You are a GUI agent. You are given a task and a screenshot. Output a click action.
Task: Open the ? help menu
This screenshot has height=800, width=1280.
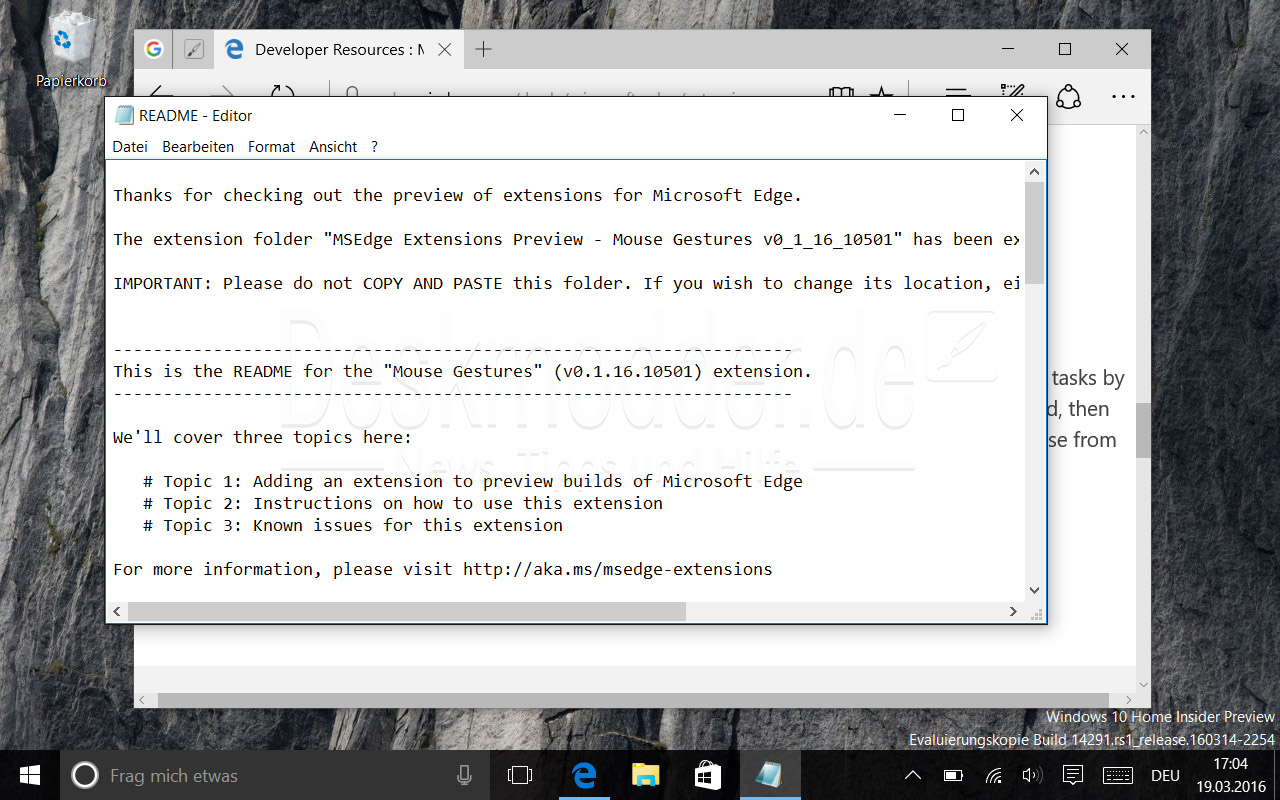374,146
